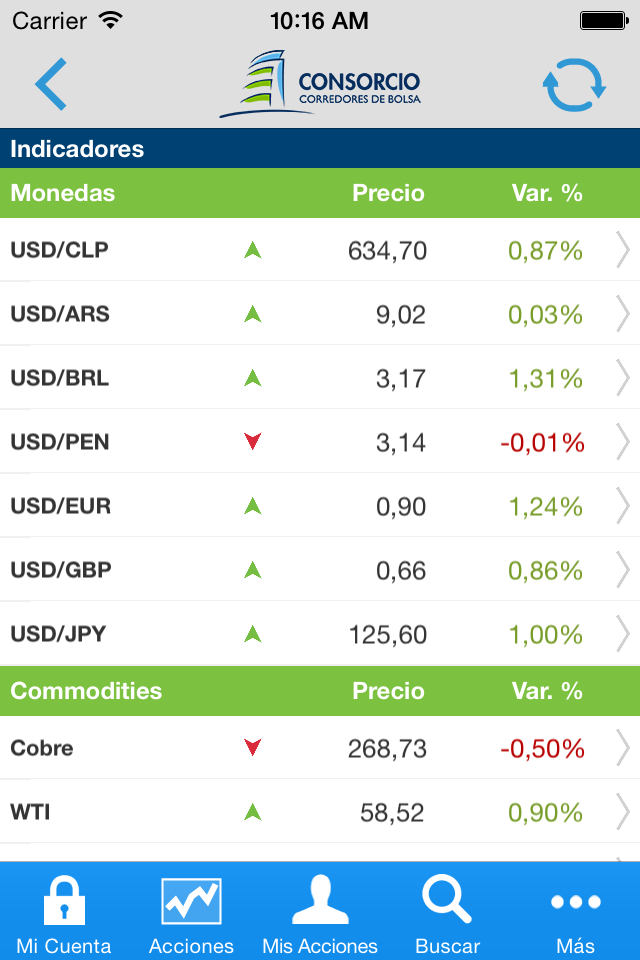The width and height of the screenshot is (640, 960).
Task: Tap red down arrow for USD/PEN
Action: coord(253,442)
